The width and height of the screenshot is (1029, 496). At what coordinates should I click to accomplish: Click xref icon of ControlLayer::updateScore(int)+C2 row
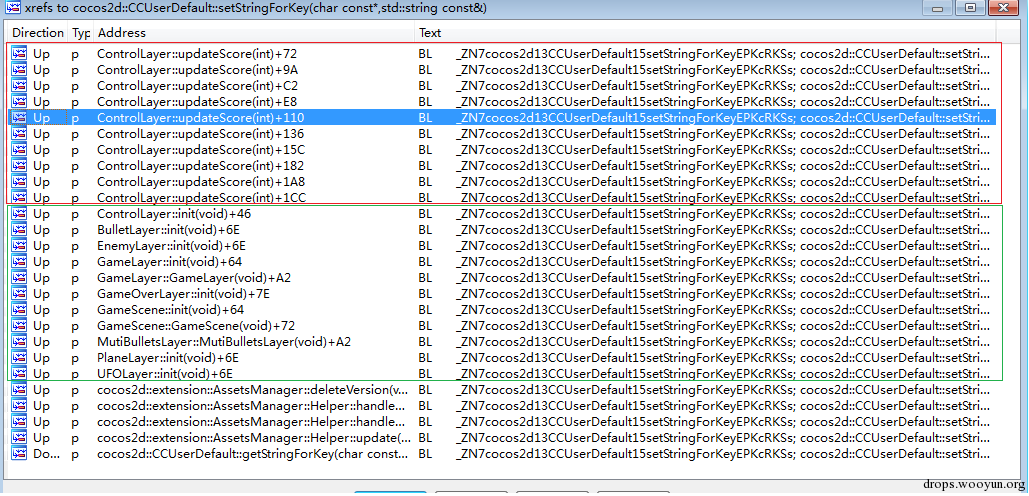coord(18,85)
